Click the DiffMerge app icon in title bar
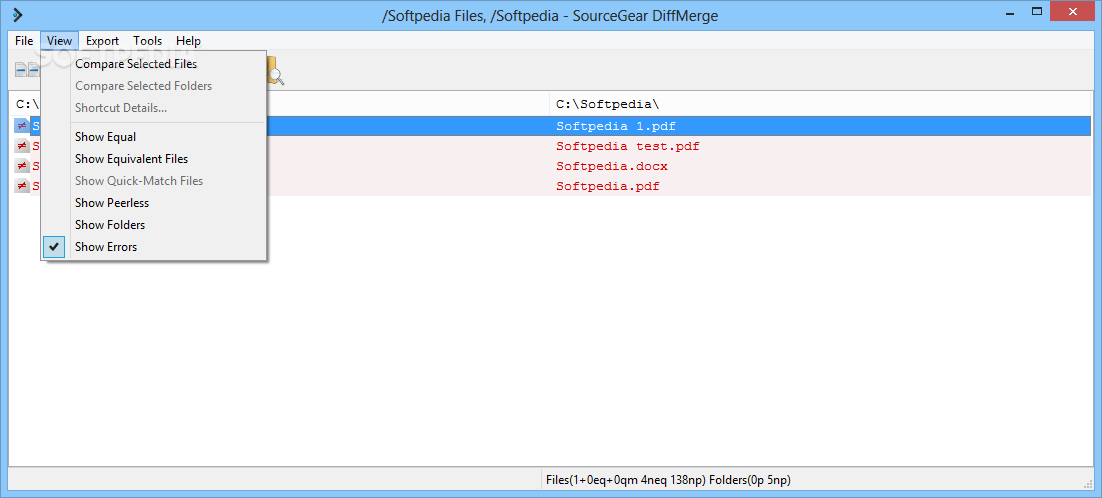 click(18, 15)
